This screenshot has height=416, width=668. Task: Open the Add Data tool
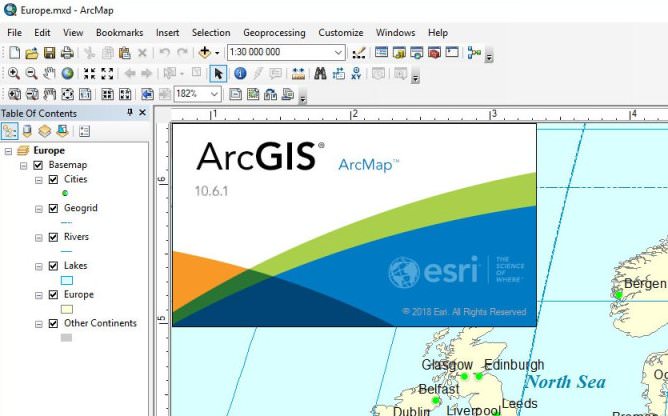point(206,53)
